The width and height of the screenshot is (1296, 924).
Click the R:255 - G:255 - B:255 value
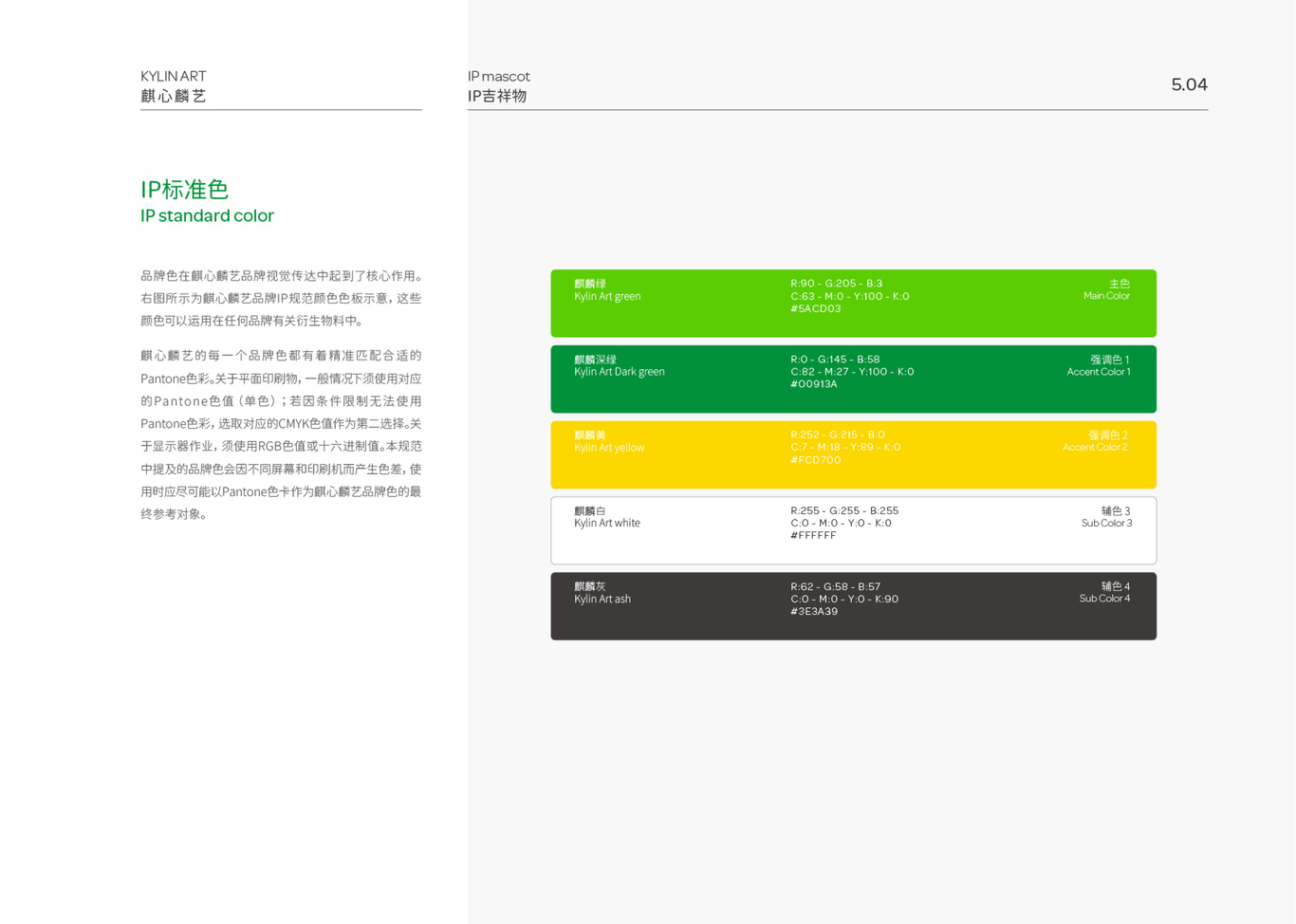[x=844, y=510]
